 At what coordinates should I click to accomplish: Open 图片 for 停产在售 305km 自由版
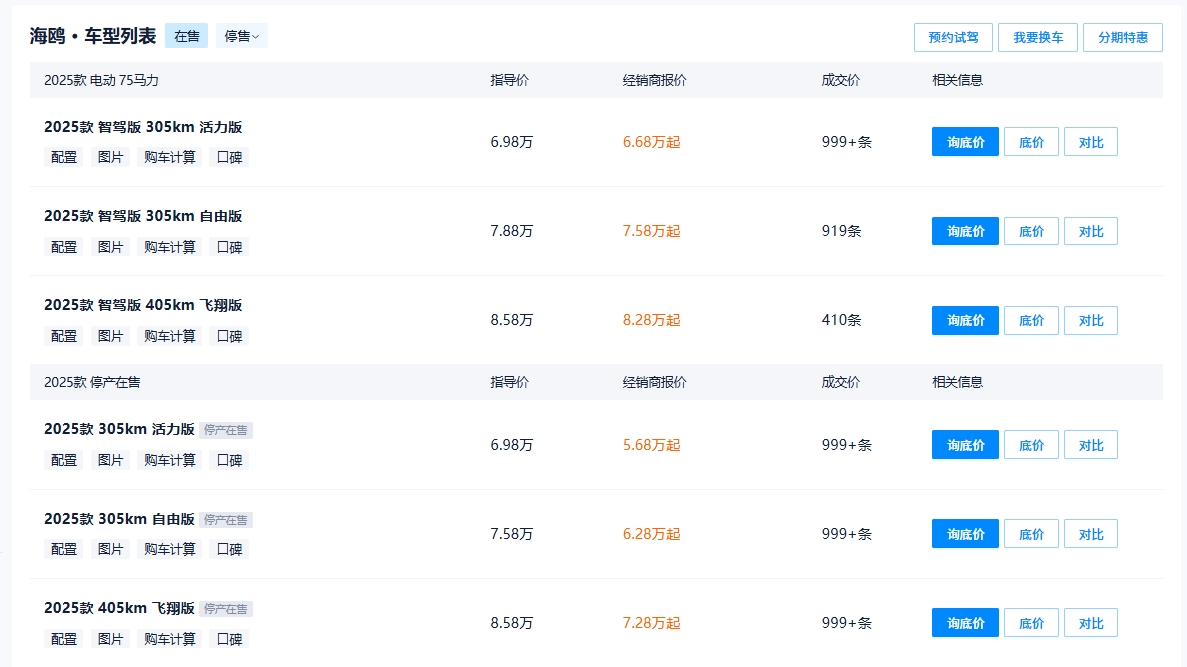(111, 549)
